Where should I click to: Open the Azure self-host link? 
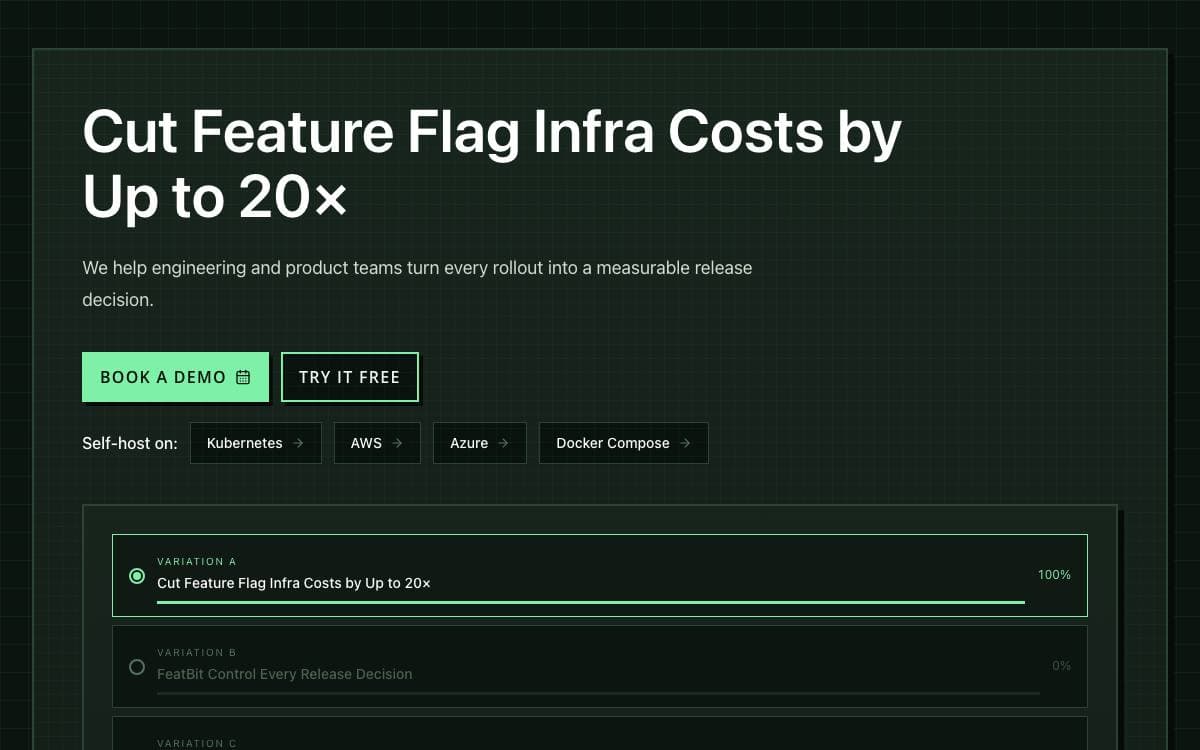[480, 443]
